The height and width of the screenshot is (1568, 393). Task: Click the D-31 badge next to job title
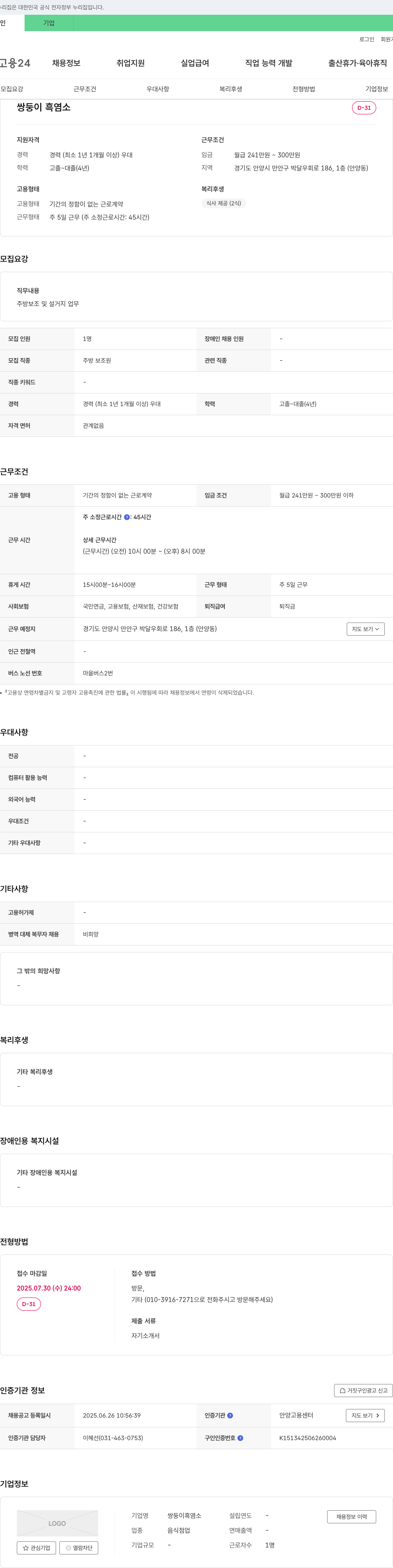[364, 108]
